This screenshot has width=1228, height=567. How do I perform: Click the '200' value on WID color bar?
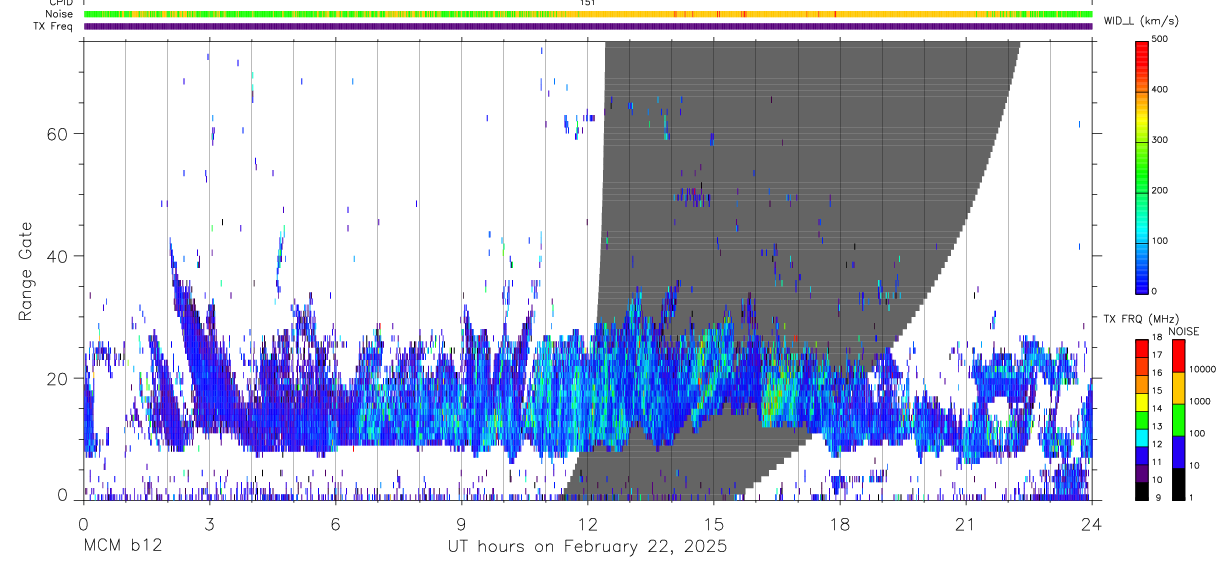[1159, 190]
